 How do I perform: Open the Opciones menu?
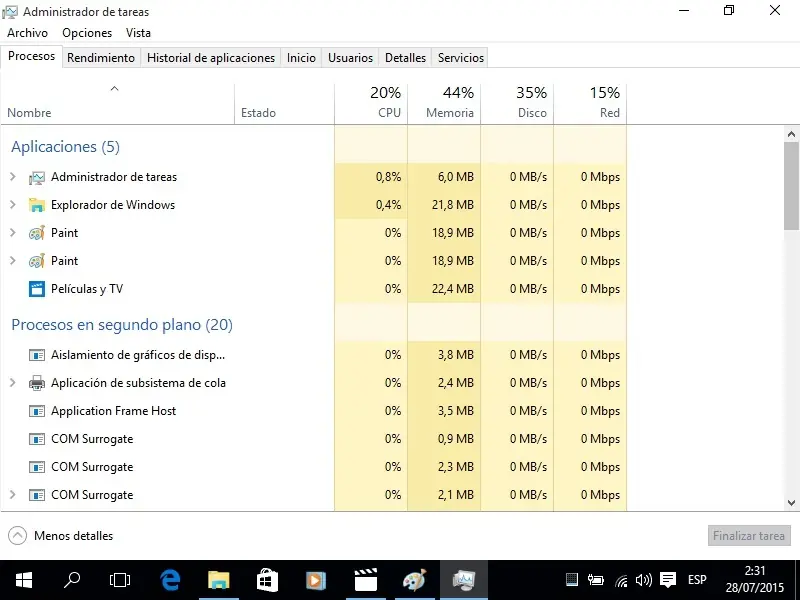(x=87, y=33)
